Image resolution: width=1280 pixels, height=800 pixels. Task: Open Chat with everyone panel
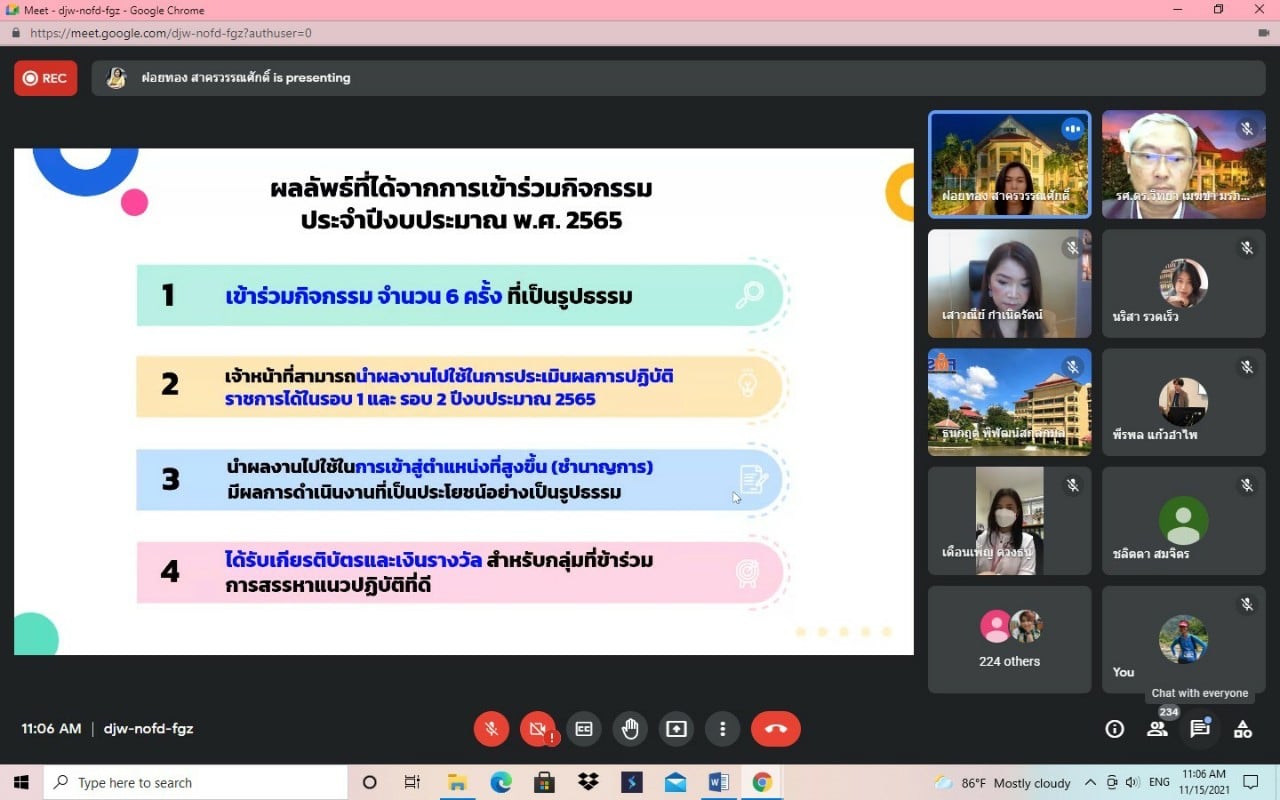tap(1200, 729)
